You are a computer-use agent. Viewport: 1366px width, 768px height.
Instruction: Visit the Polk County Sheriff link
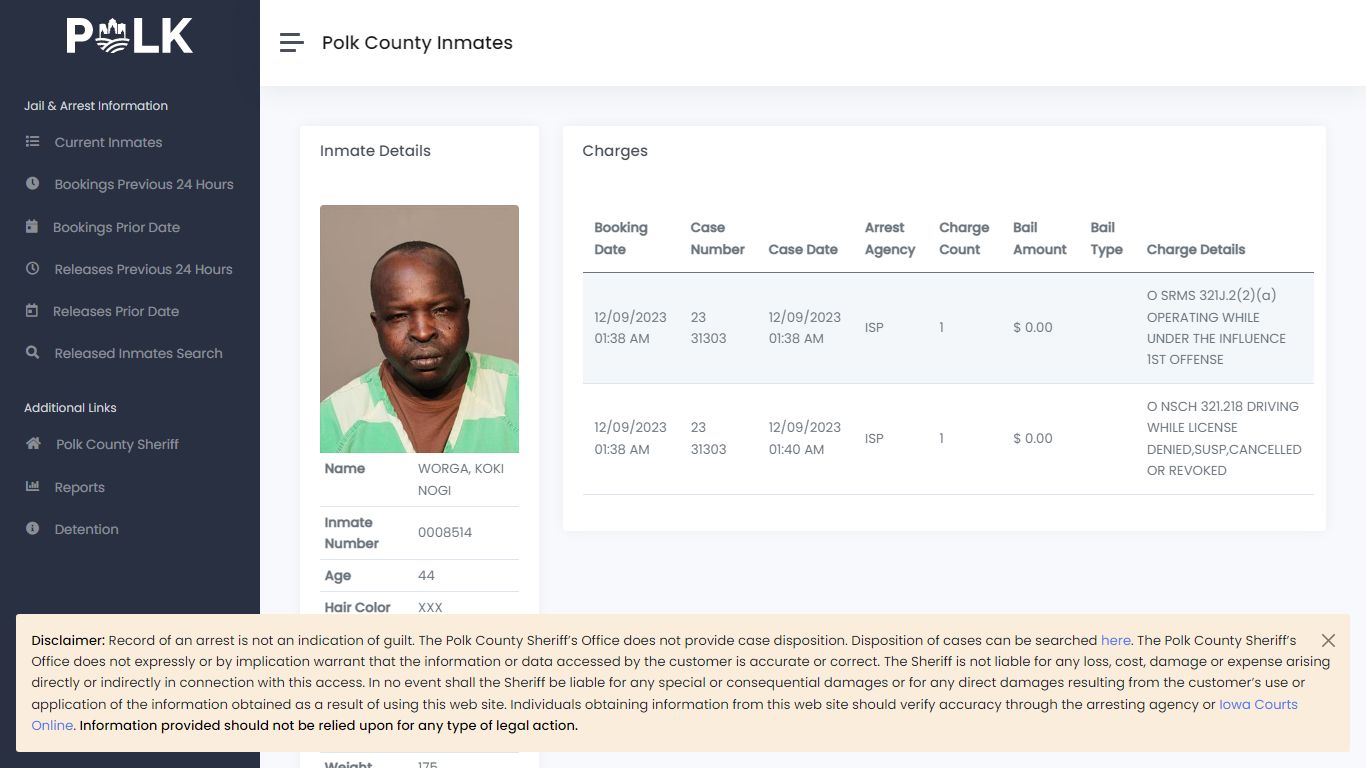[x=117, y=444]
